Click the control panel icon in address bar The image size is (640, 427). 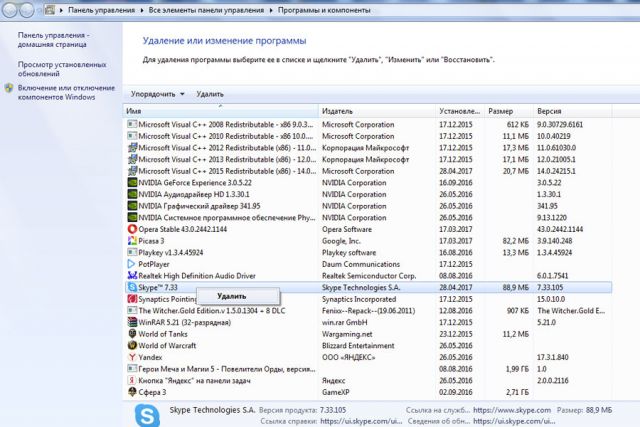point(49,10)
